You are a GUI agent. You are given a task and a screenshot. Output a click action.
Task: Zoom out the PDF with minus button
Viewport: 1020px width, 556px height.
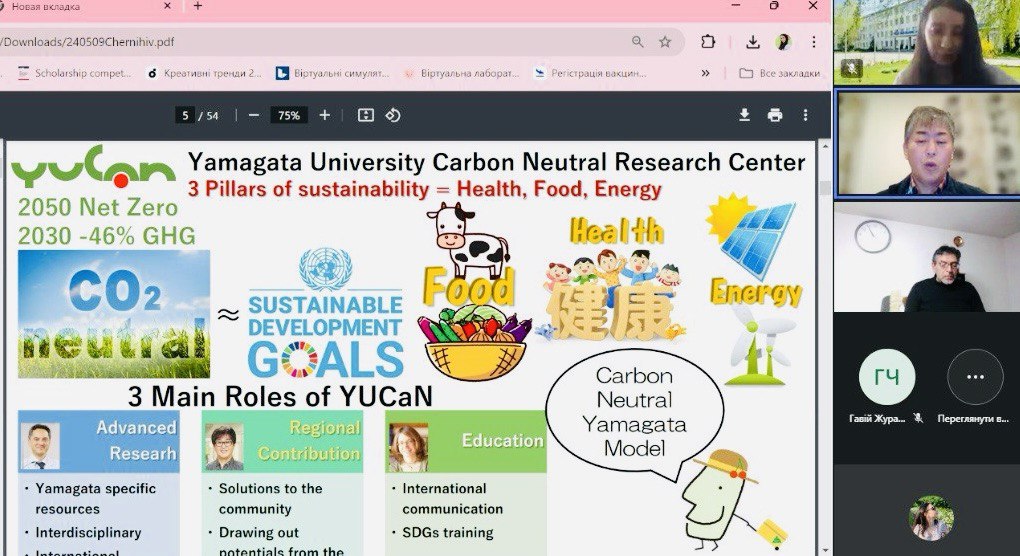point(254,116)
